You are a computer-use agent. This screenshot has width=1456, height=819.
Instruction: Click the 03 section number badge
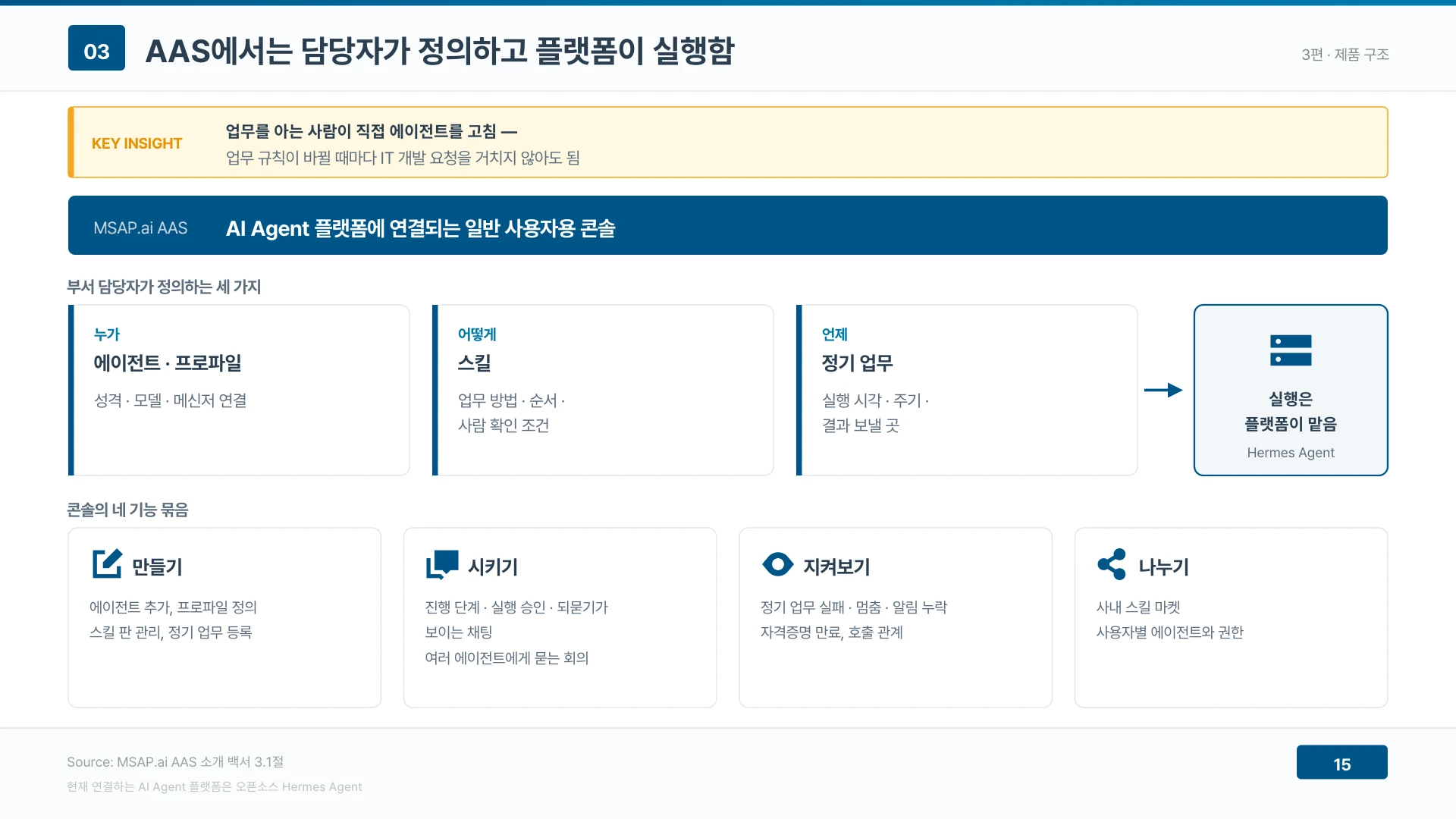click(96, 48)
